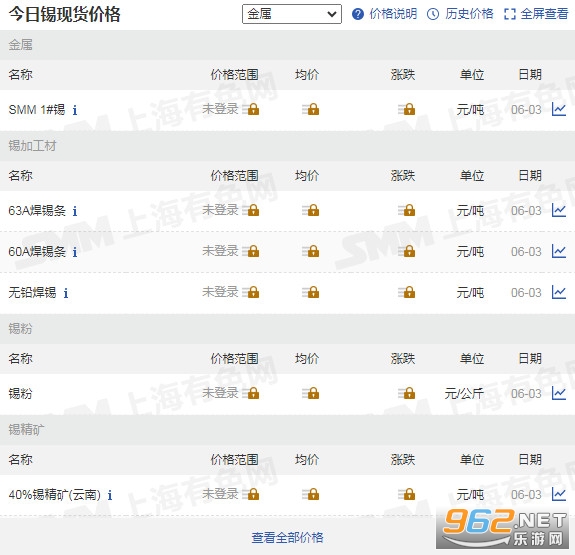Click the 锡加工材 section header

coord(32,146)
